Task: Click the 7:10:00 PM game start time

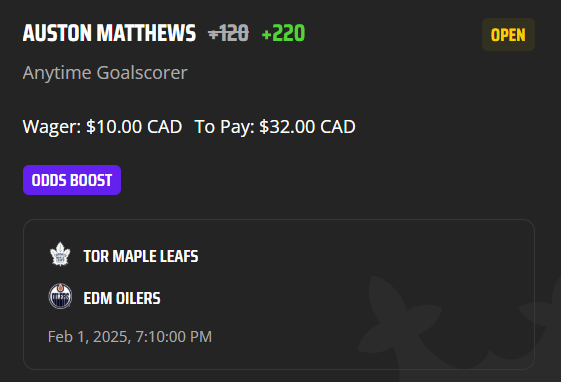Action: coord(174,337)
